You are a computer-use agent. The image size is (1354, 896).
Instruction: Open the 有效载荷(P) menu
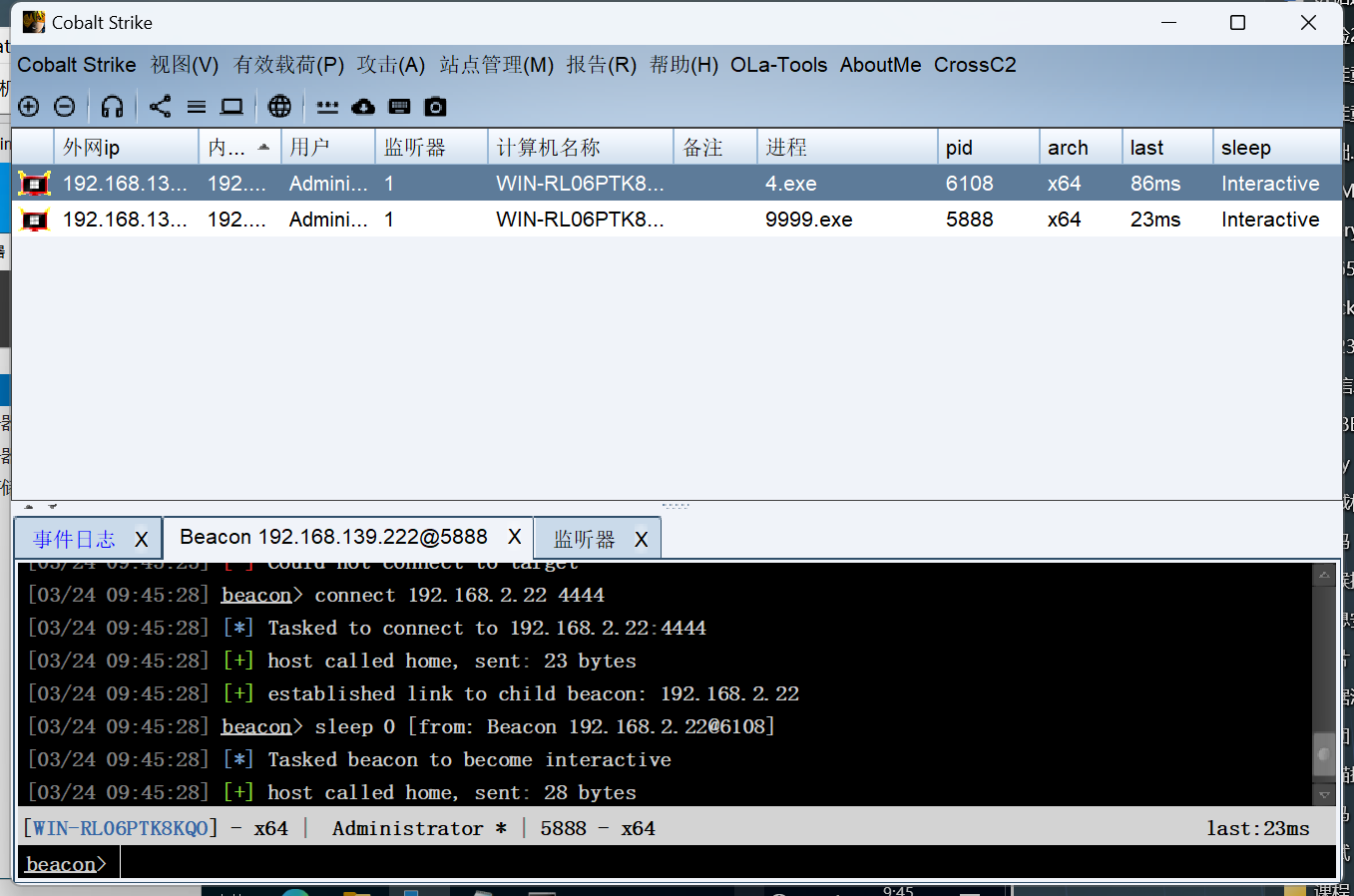[288, 65]
